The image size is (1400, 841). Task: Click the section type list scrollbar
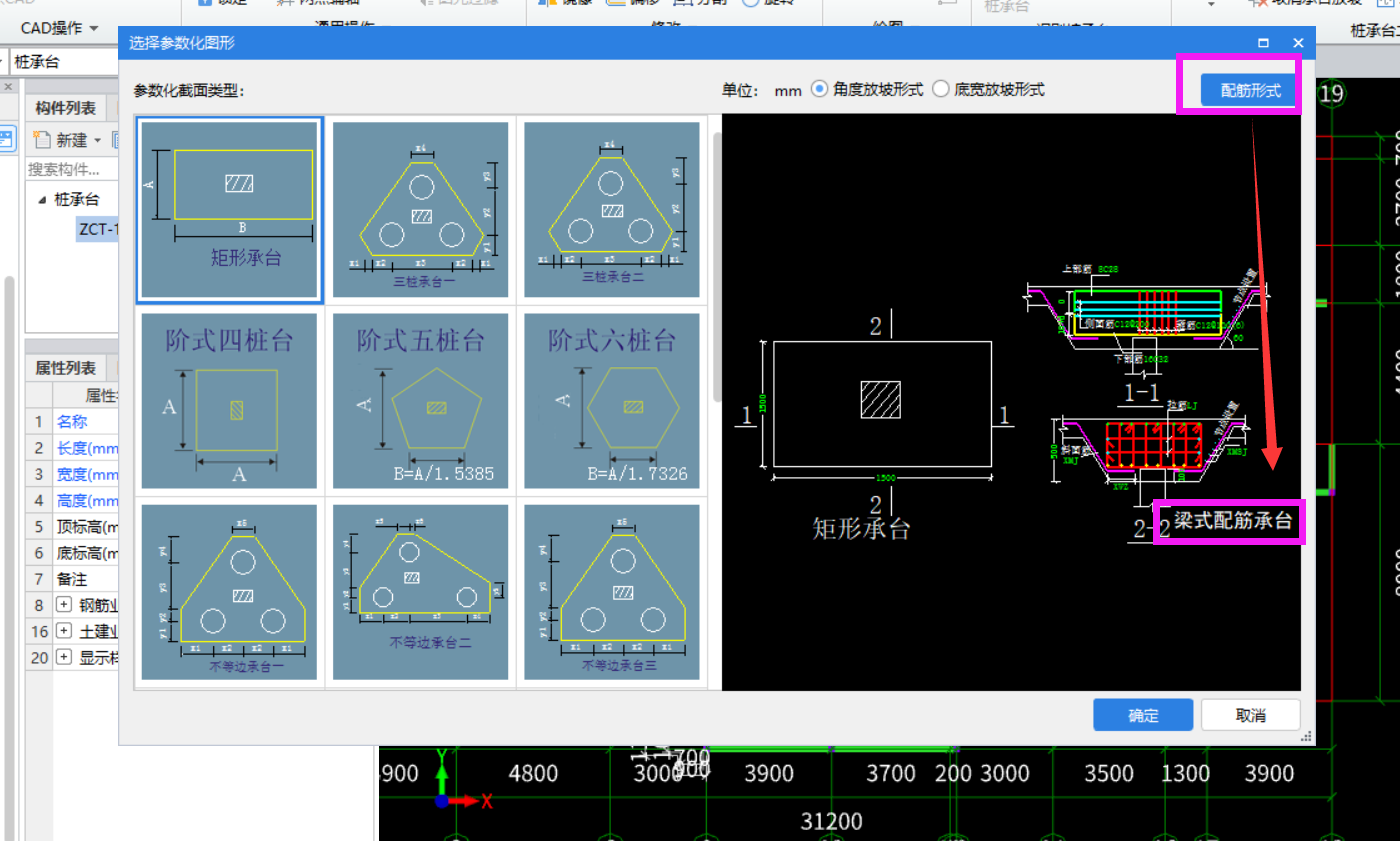coord(716,266)
